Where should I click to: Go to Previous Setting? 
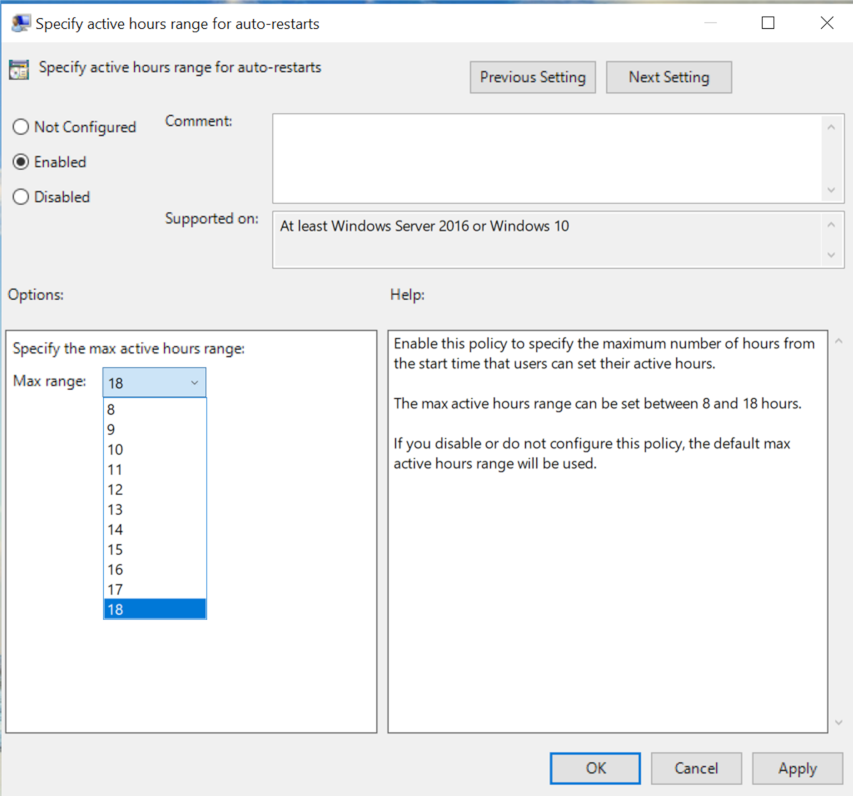(533, 77)
